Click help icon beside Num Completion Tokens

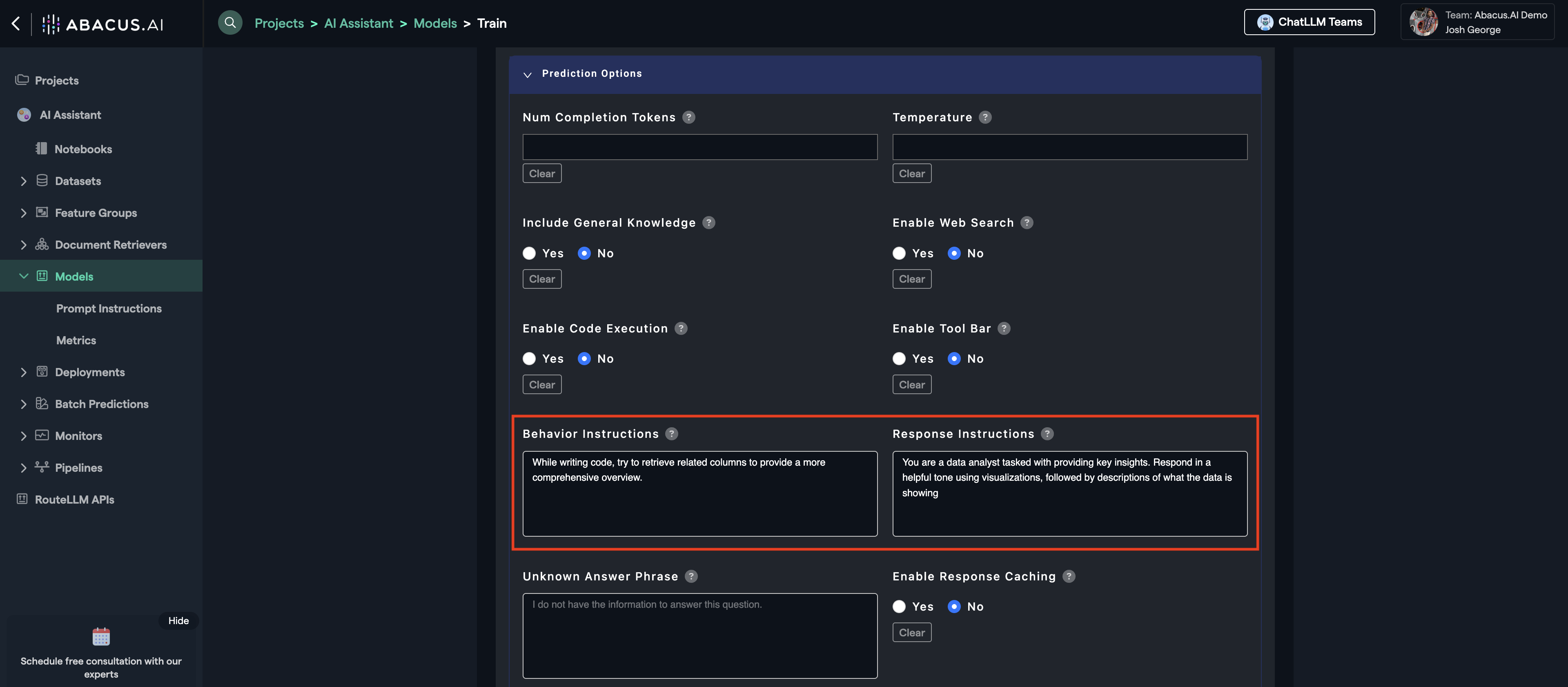688,117
